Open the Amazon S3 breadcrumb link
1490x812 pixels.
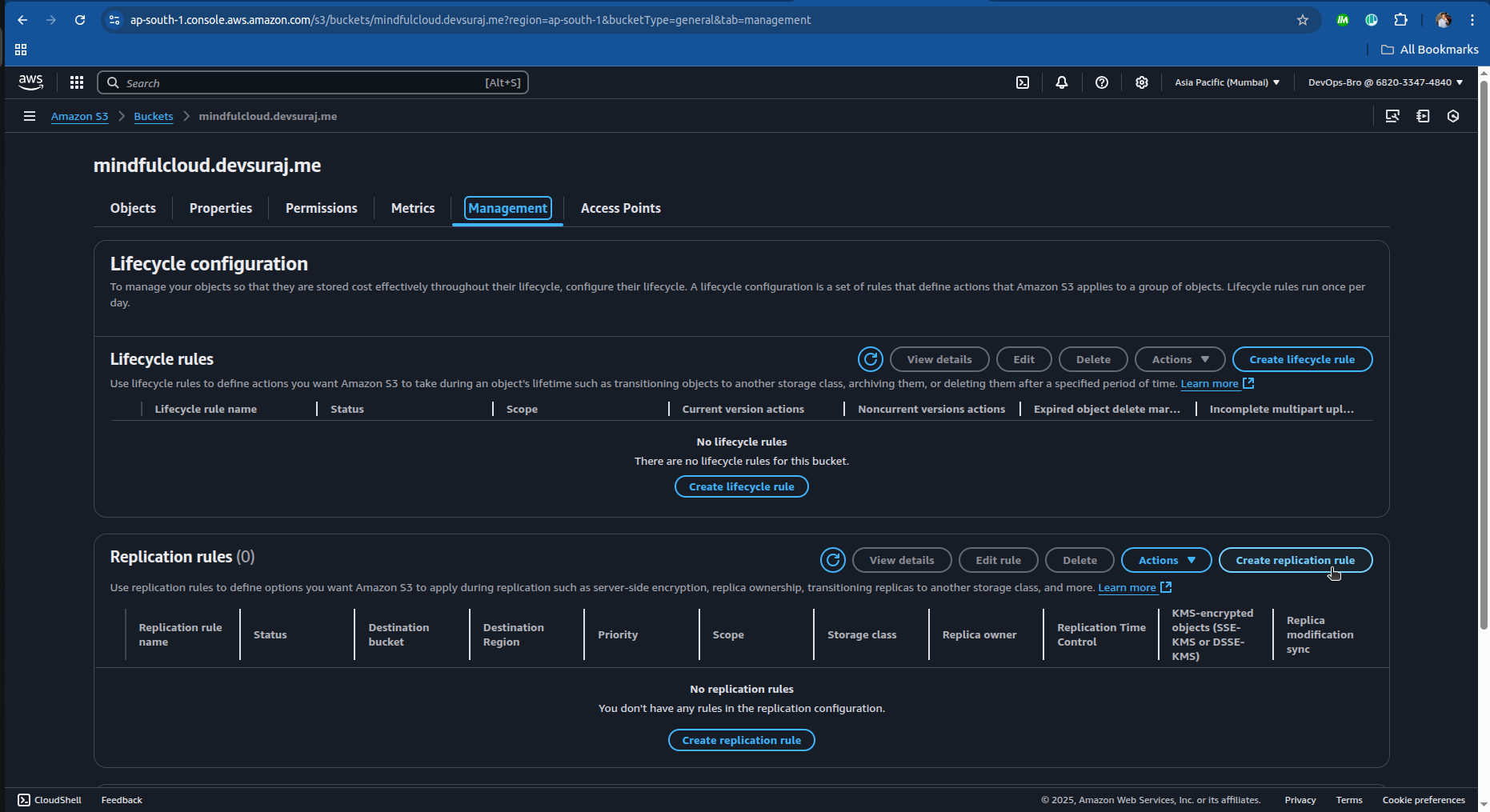click(79, 116)
